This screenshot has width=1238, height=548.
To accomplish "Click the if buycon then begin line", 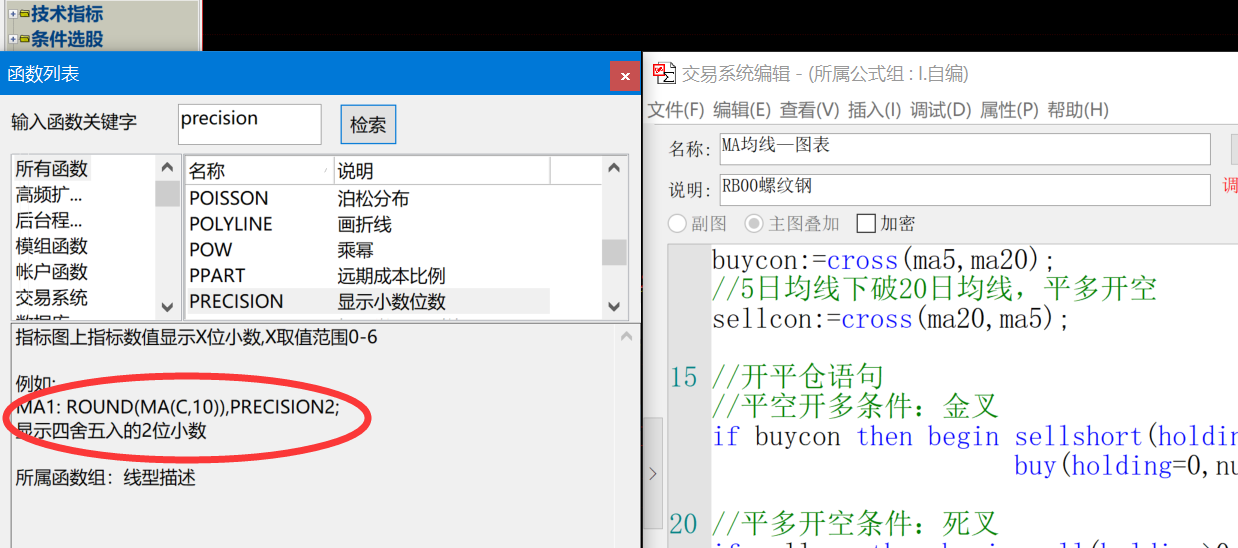I will coord(975,436).
